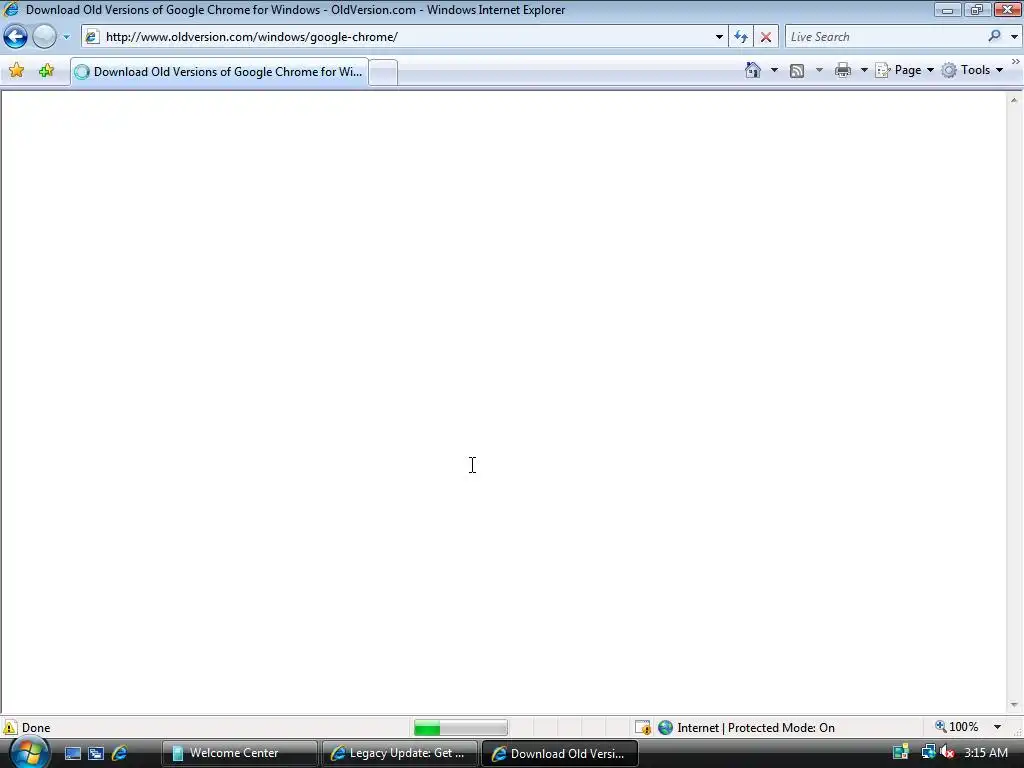Launch Internet Explorer from quick launch
Viewport: 1024px width, 768px height.
120,754
